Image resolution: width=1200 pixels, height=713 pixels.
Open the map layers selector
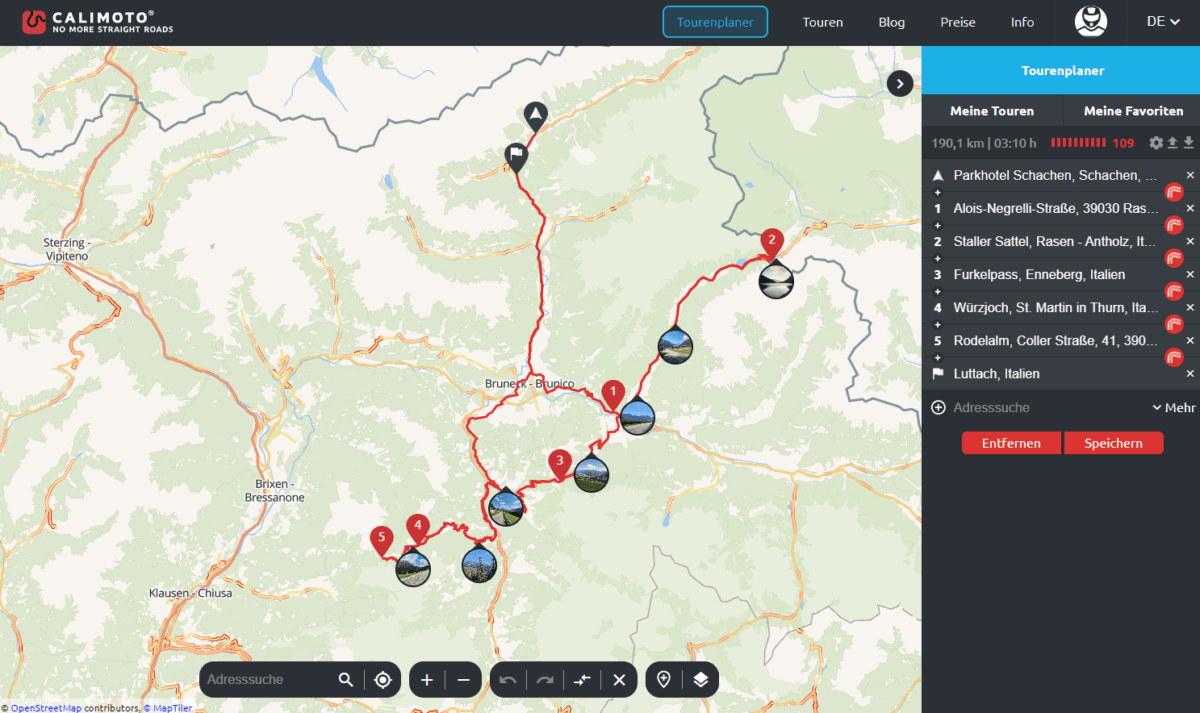click(699, 679)
